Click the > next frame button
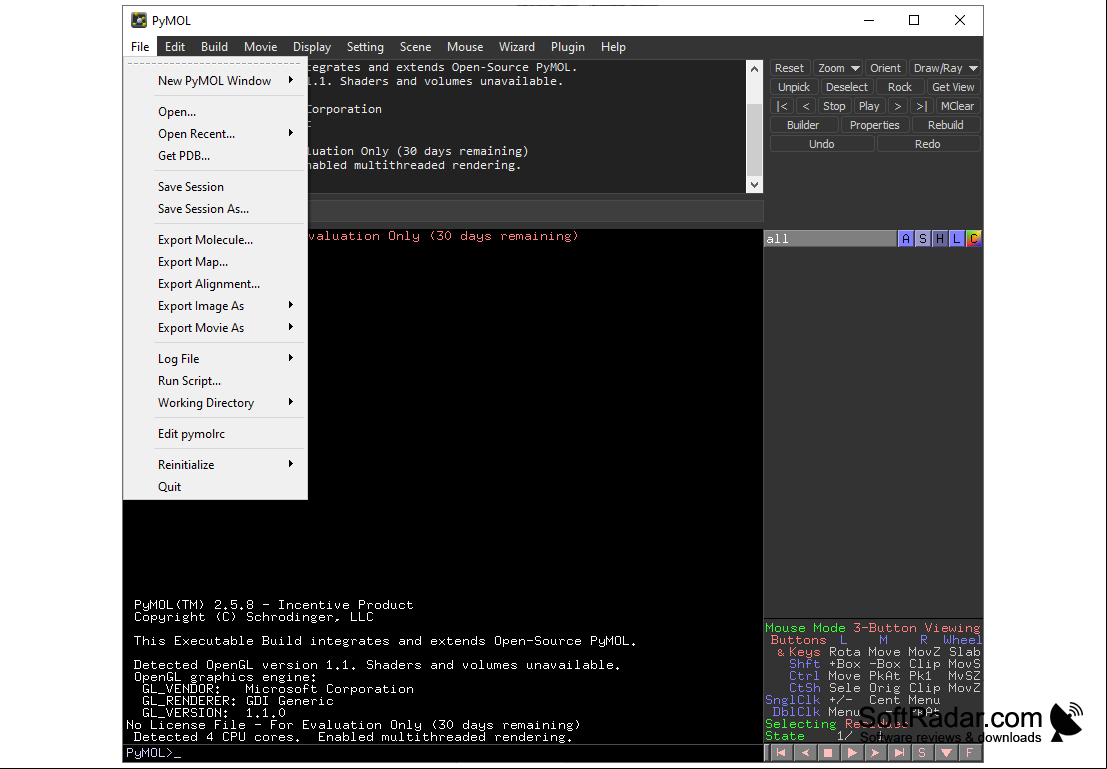1107x769 pixels. (897, 106)
